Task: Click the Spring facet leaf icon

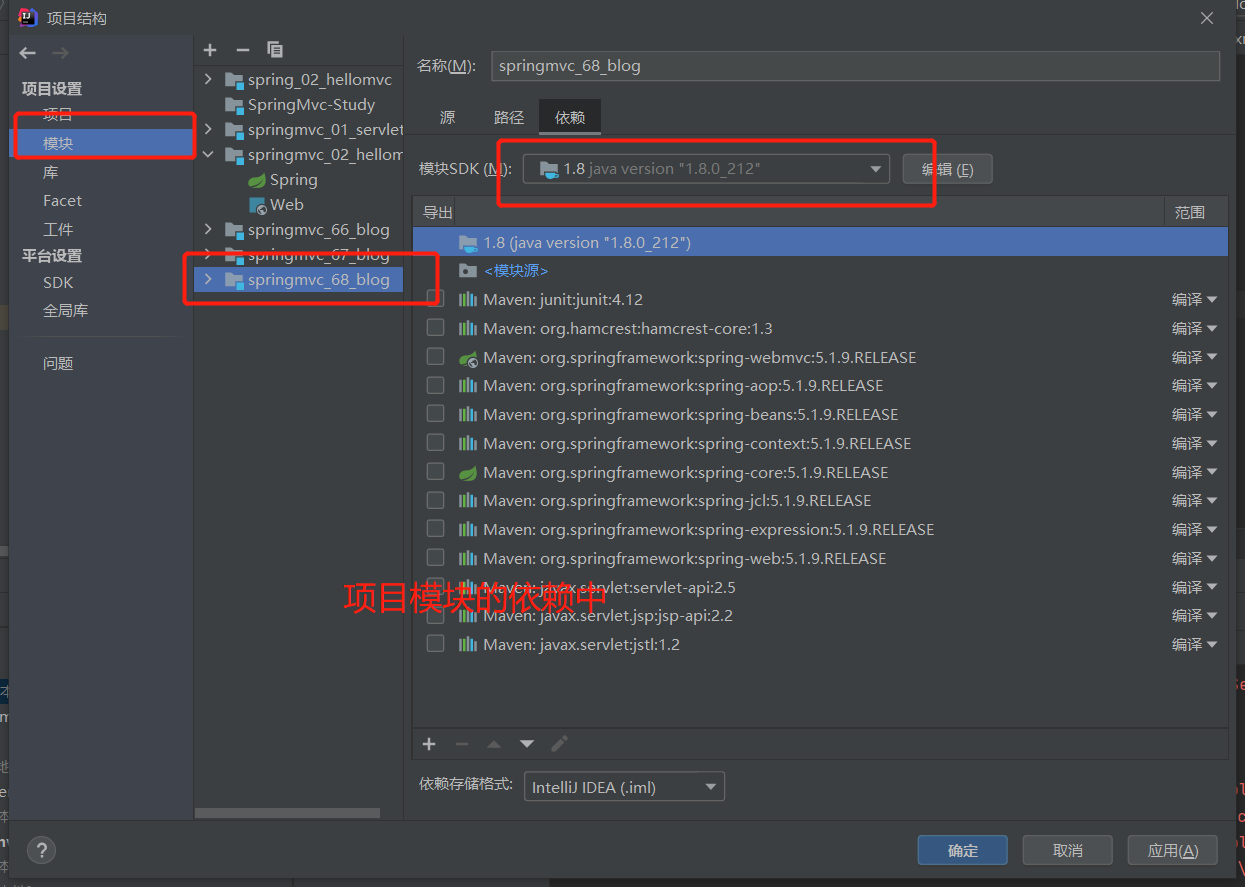Action: (x=257, y=180)
